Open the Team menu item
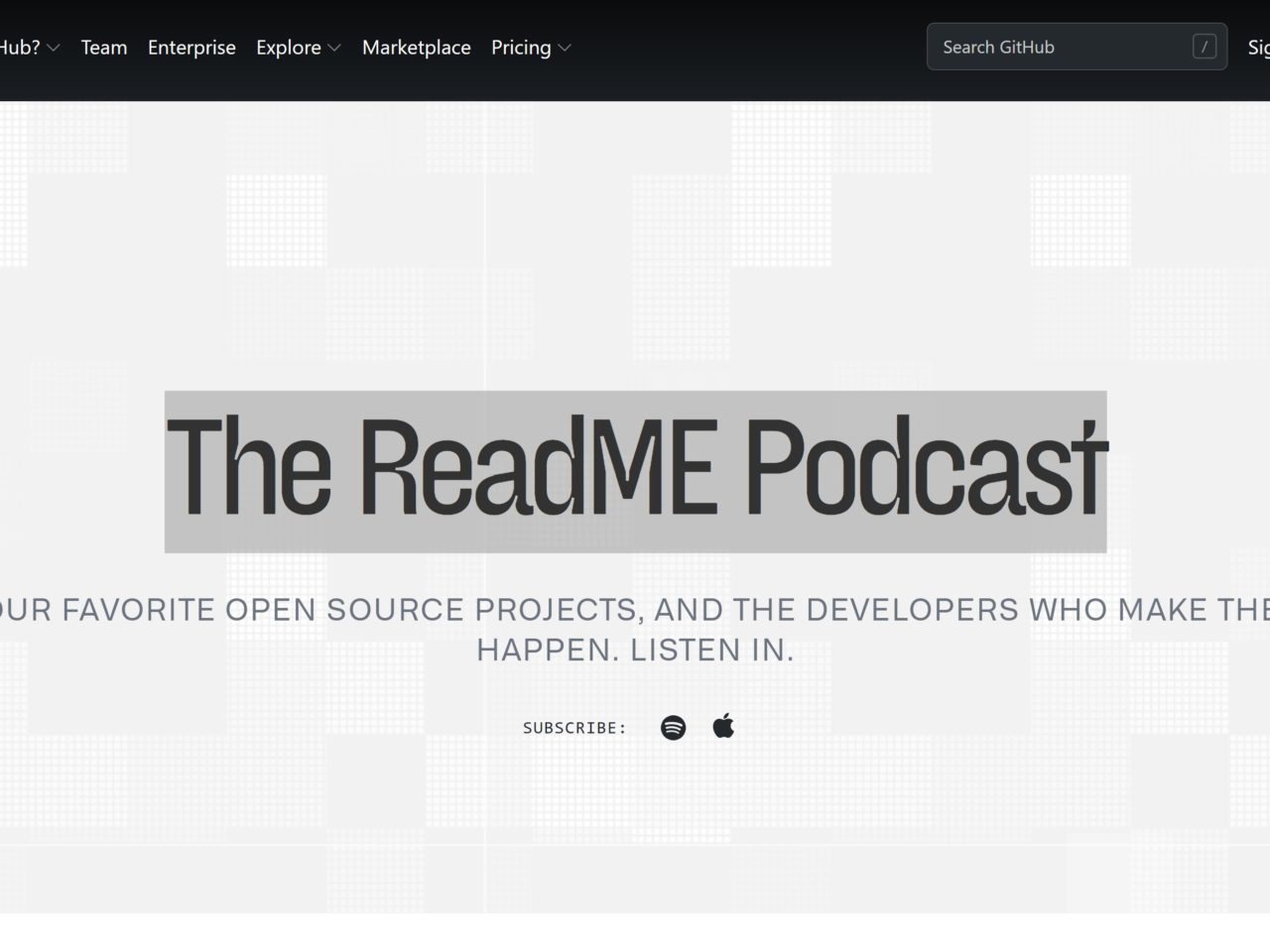The width and height of the screenshot is (1270, 952). (x=104, y=48)
